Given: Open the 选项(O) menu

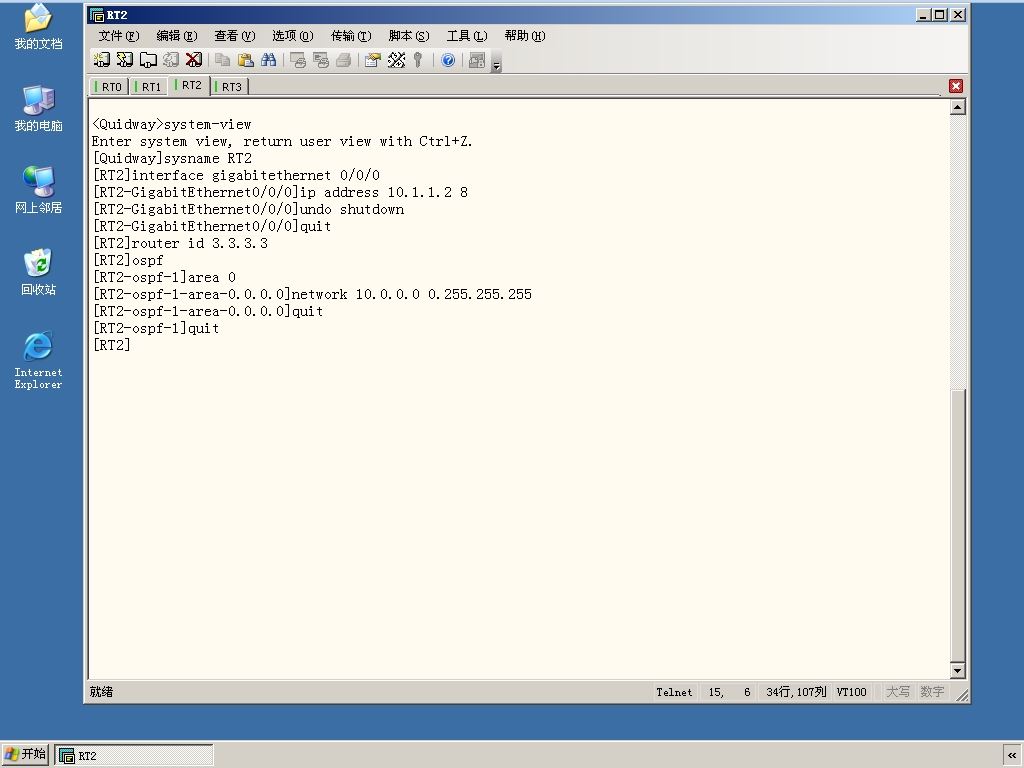Looking at the screenshot, I should pyautogui.click(x=293, y=36).
